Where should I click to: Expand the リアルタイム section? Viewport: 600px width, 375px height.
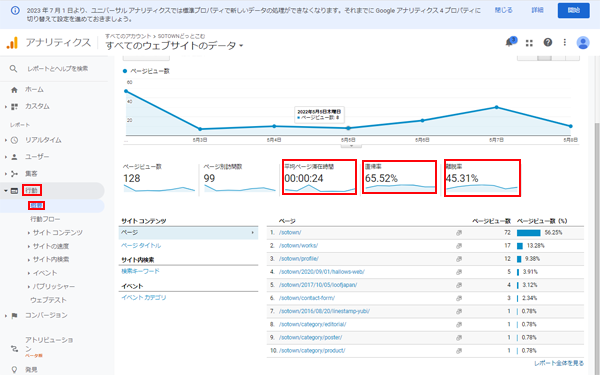(x=6, y=140)
